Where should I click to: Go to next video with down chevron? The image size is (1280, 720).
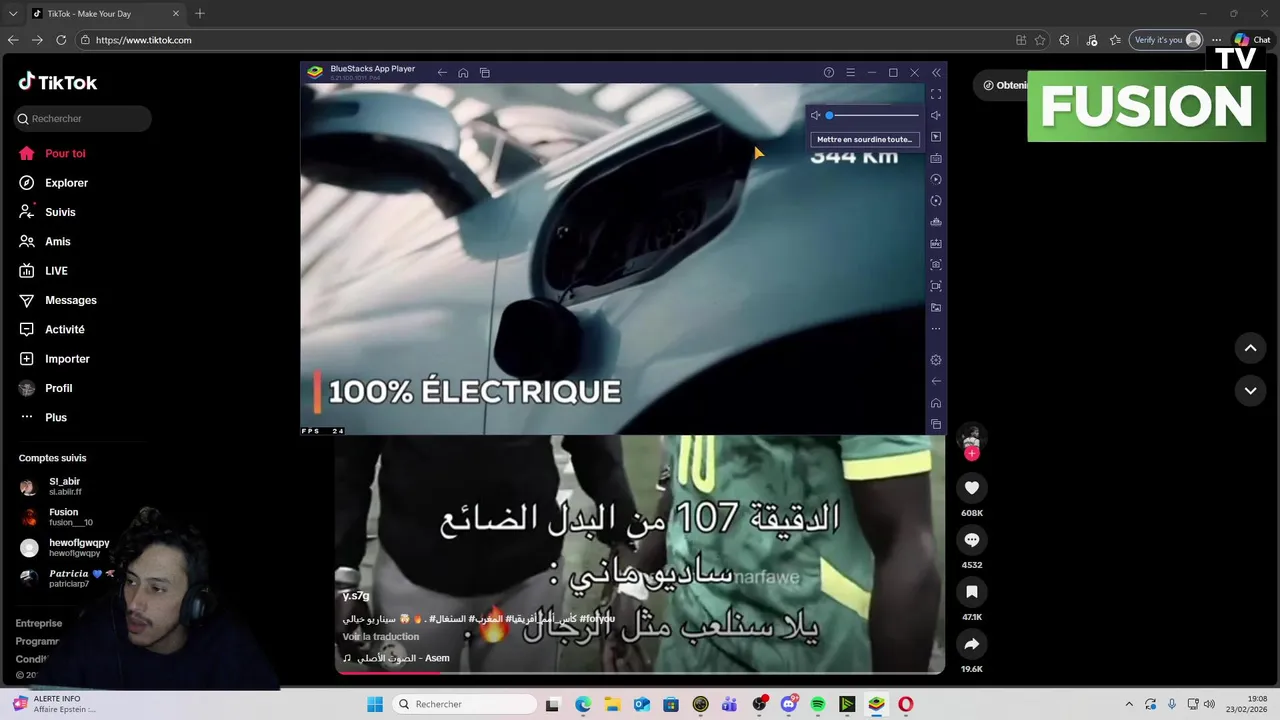(x=1250, y=390)
